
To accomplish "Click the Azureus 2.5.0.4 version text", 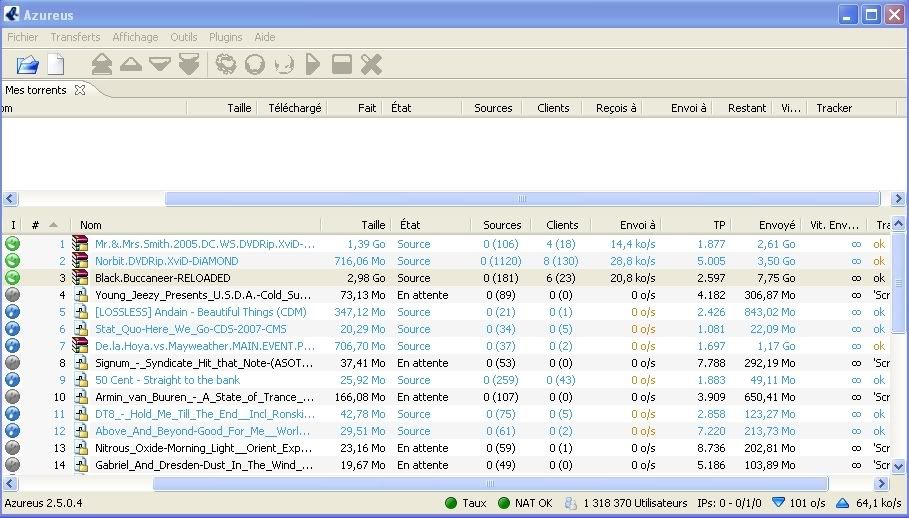I will click(x=43, y=503).
